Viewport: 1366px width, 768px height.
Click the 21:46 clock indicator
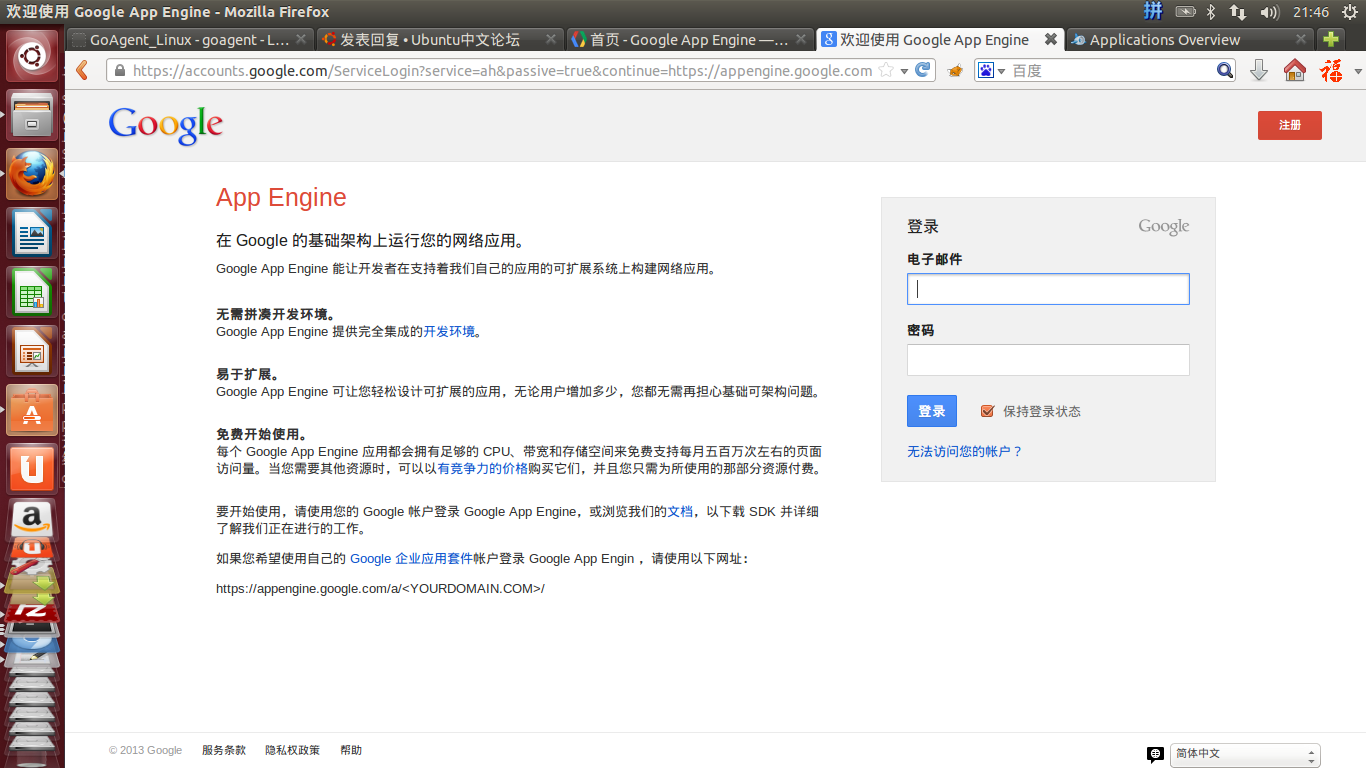coord(1310,12)
